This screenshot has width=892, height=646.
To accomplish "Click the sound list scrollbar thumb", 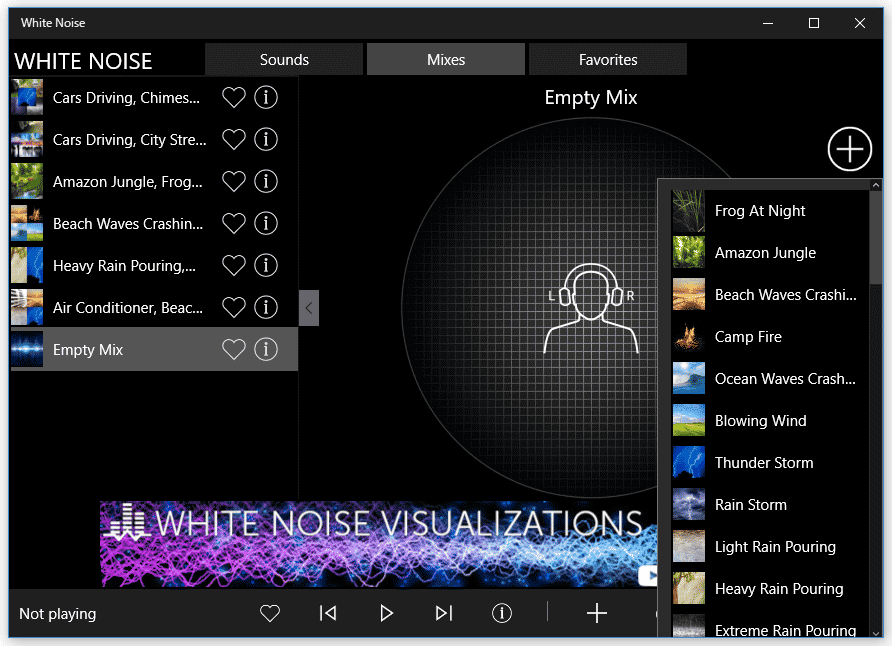I will pos(876,237).
